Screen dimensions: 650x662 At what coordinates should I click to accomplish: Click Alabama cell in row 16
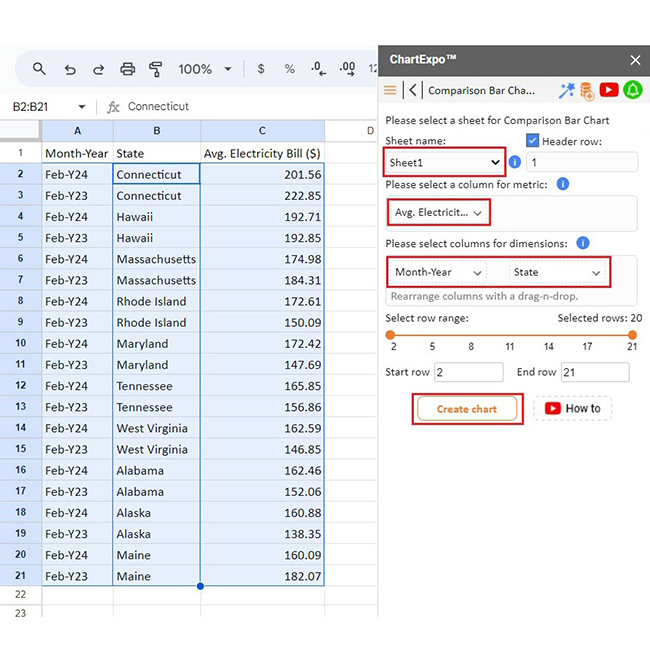point(157,470)
